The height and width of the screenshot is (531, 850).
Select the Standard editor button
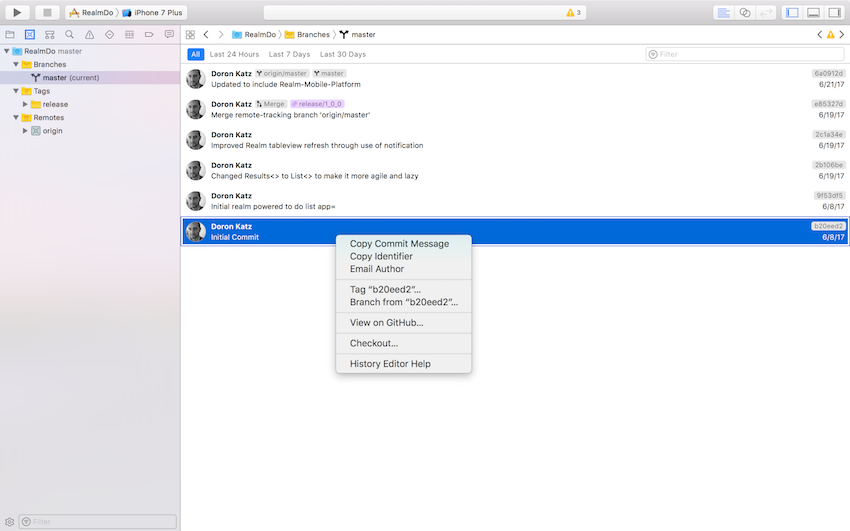pyautogui.click(x=724, y=12)
